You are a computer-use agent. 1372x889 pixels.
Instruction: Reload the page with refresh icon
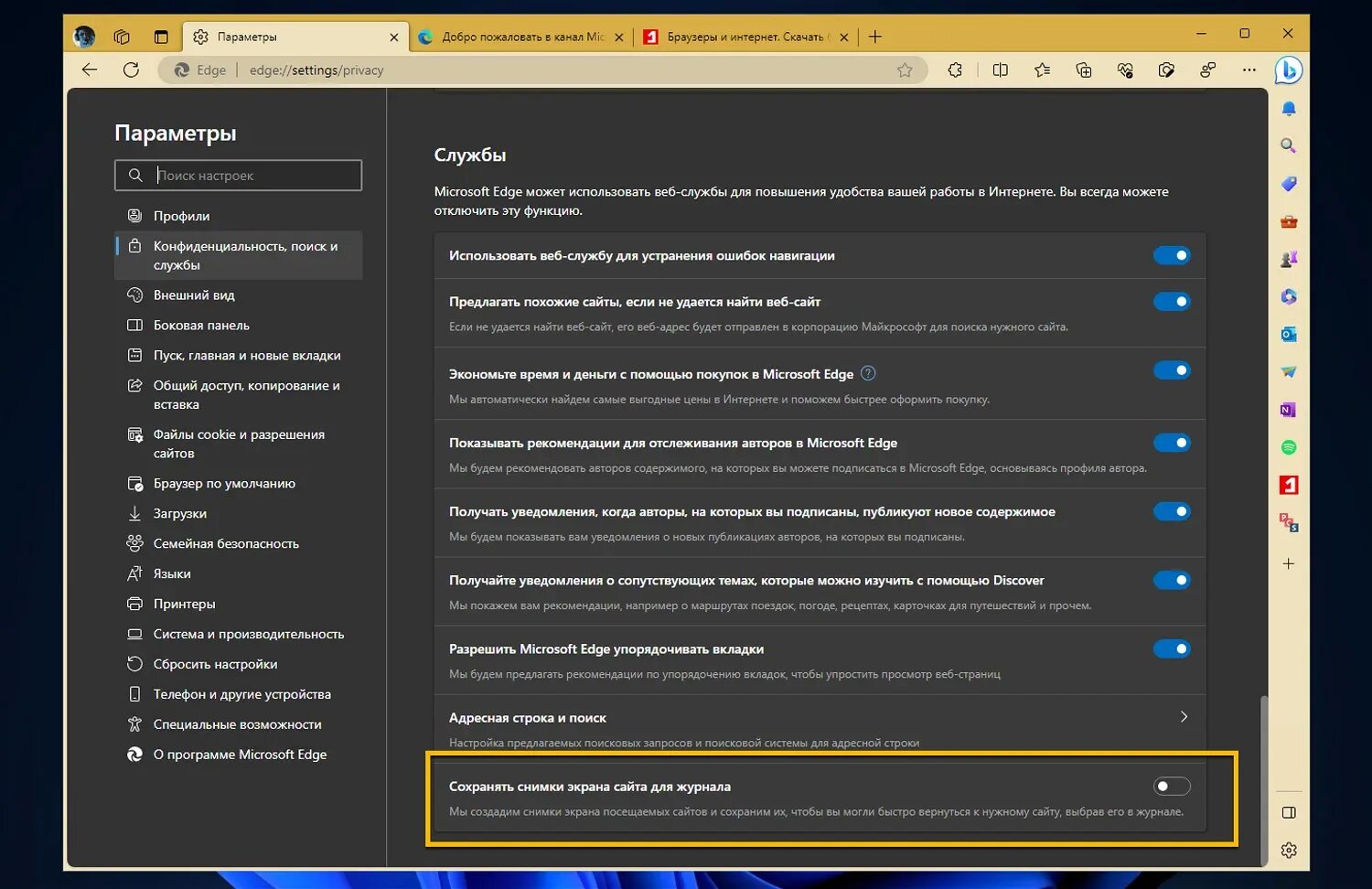click(x=131, y=70)
